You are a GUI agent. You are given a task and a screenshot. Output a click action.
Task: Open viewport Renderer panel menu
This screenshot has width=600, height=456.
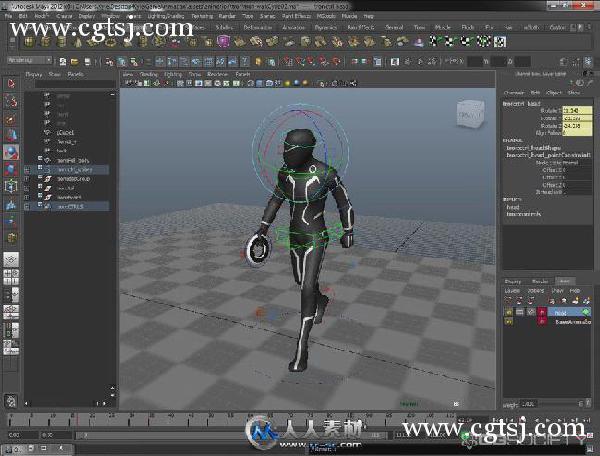217,74
